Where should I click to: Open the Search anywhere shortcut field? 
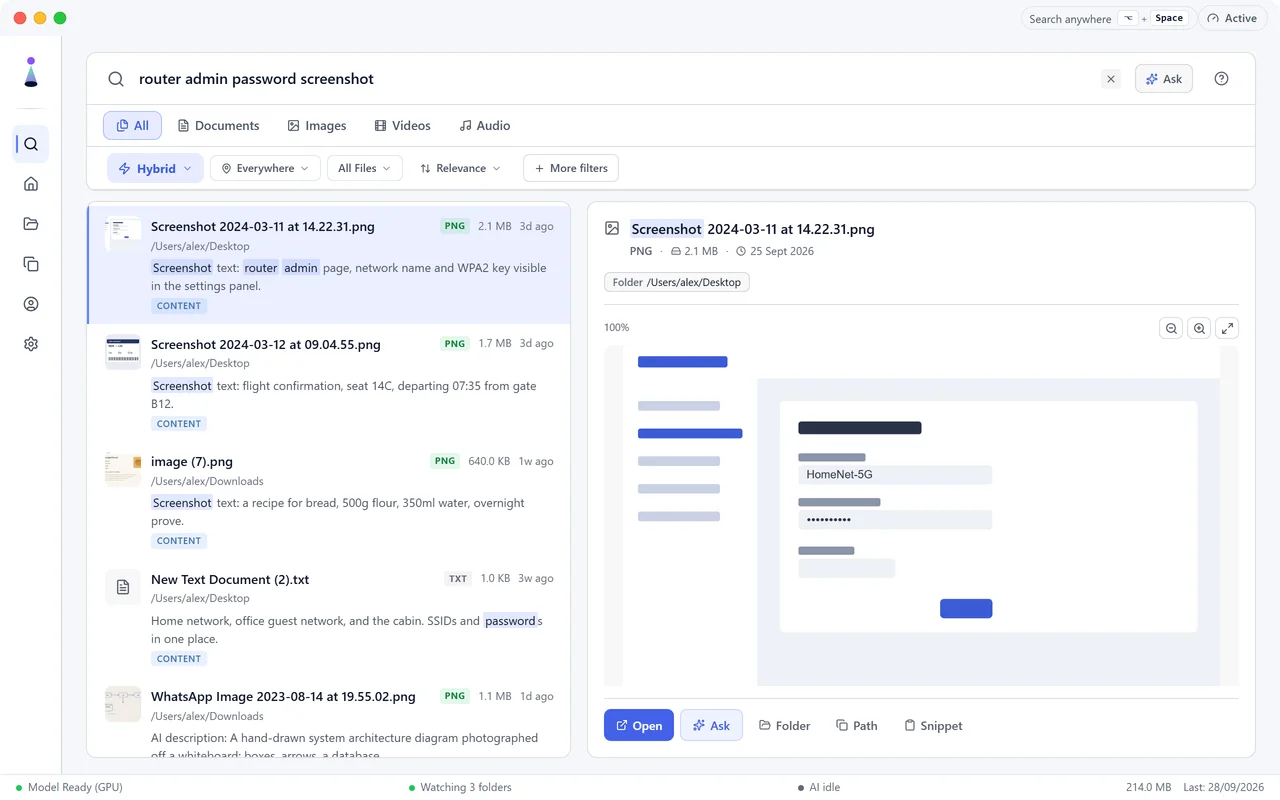click(1107, 18)
